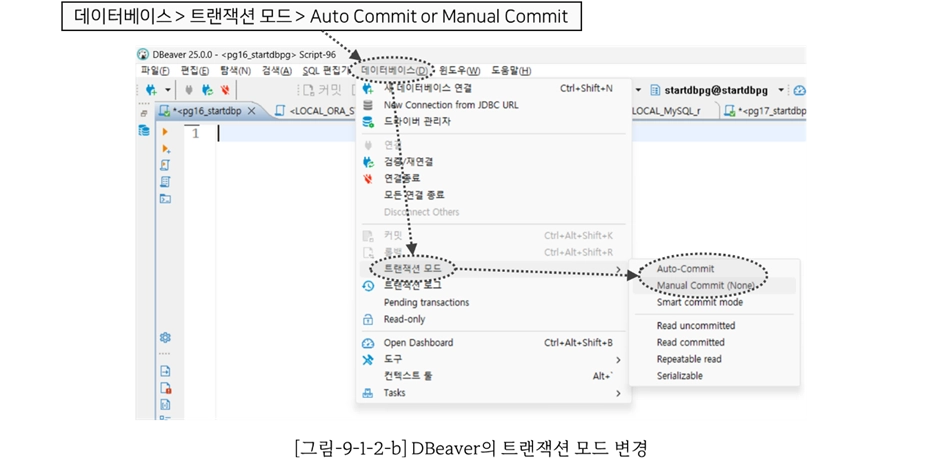Click the import file arrow icon in sidebar

point(165,371)
